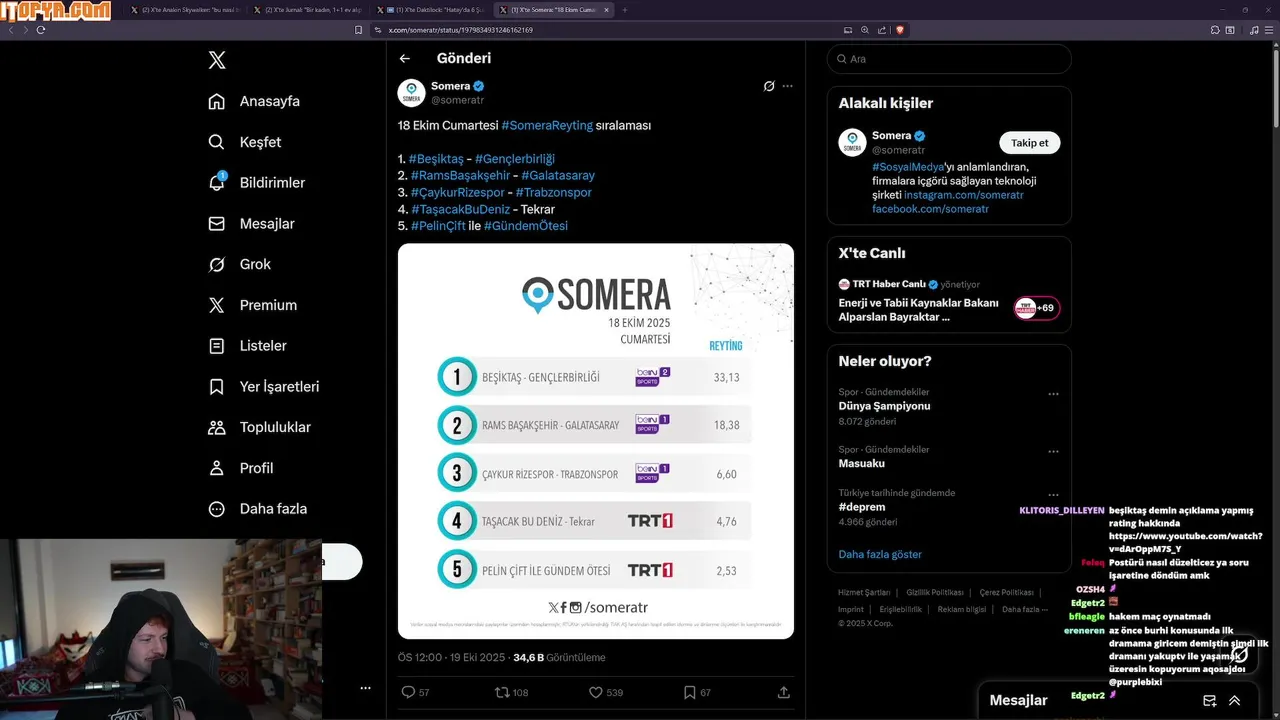This screenshot has height=720, width=1280.
Task: Open Hizmet Şartları footer link
Action: coord(864,592)
